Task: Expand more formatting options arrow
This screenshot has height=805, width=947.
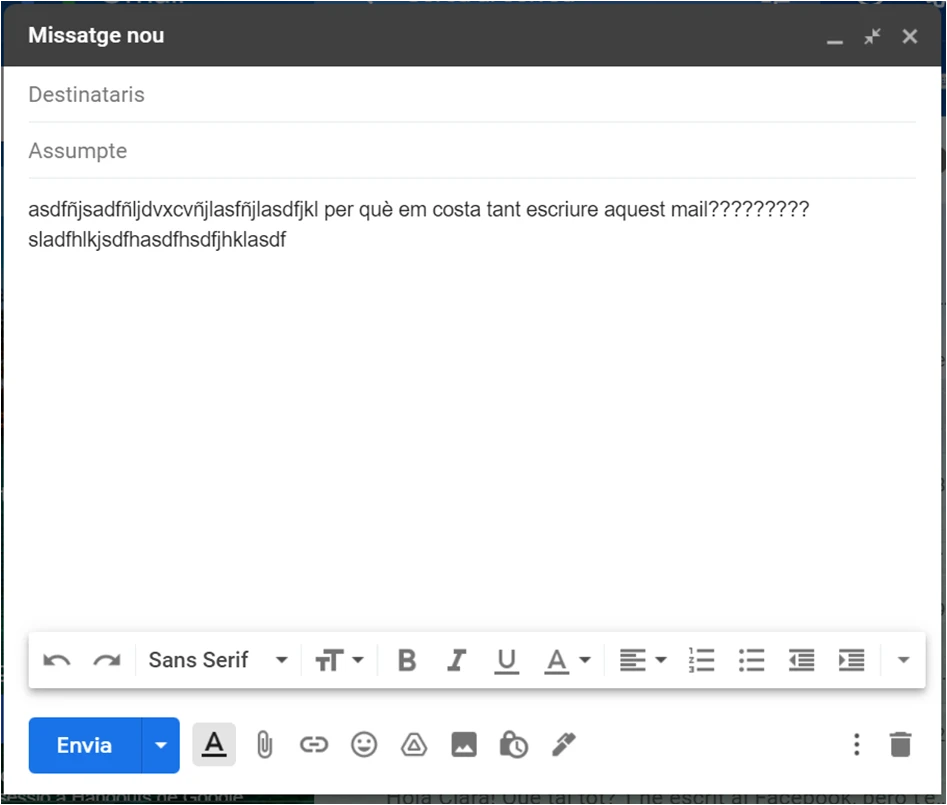Action: (904, 660)
